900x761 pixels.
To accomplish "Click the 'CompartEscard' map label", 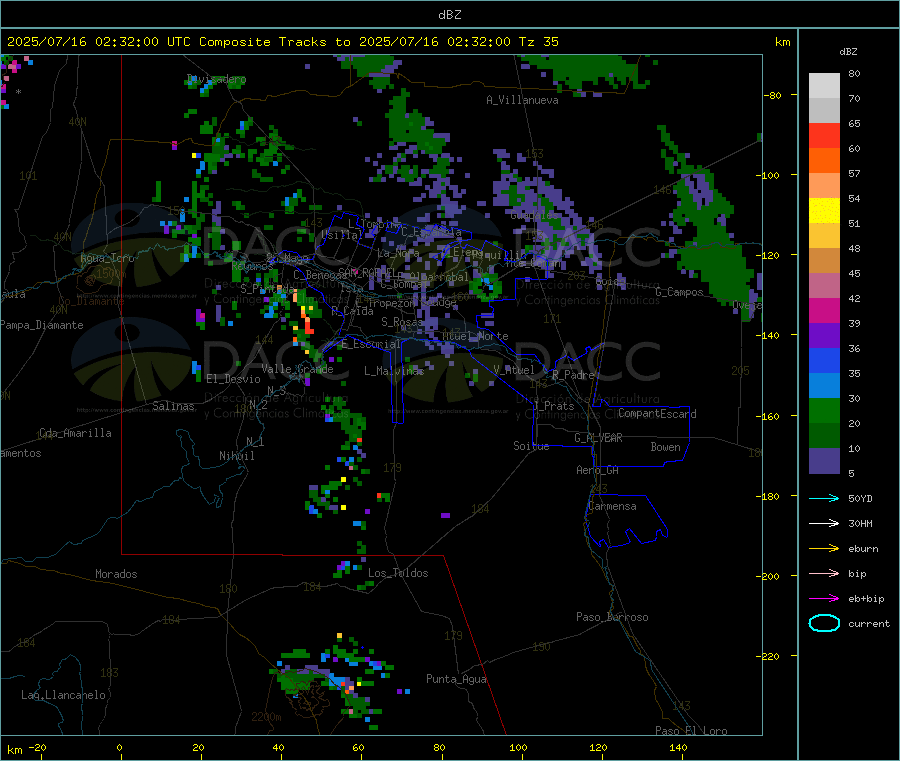I will pyautogui.click(x=657, y=414).
